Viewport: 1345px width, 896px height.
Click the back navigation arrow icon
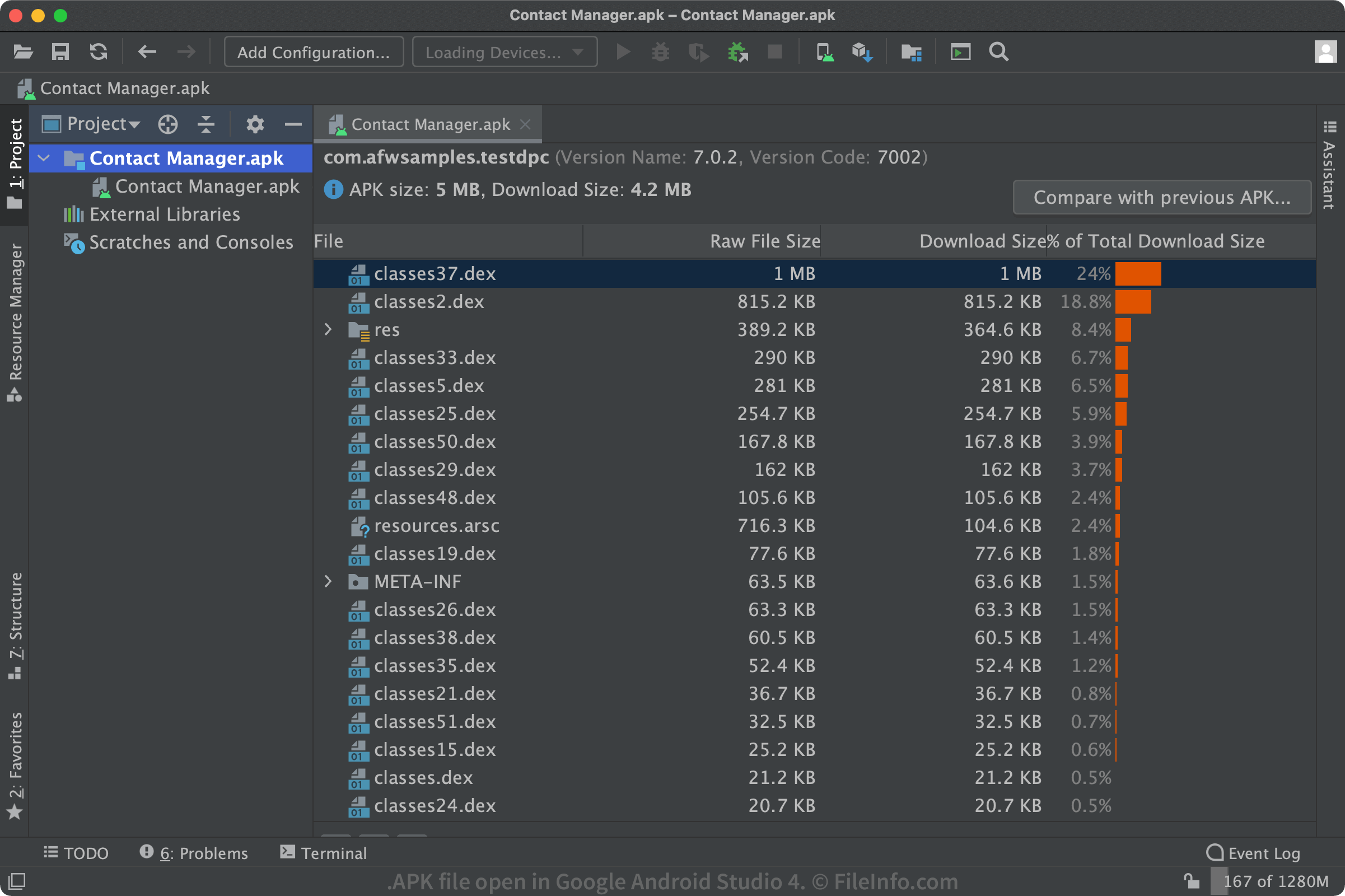pyautogui.click(x=146, y=51)
